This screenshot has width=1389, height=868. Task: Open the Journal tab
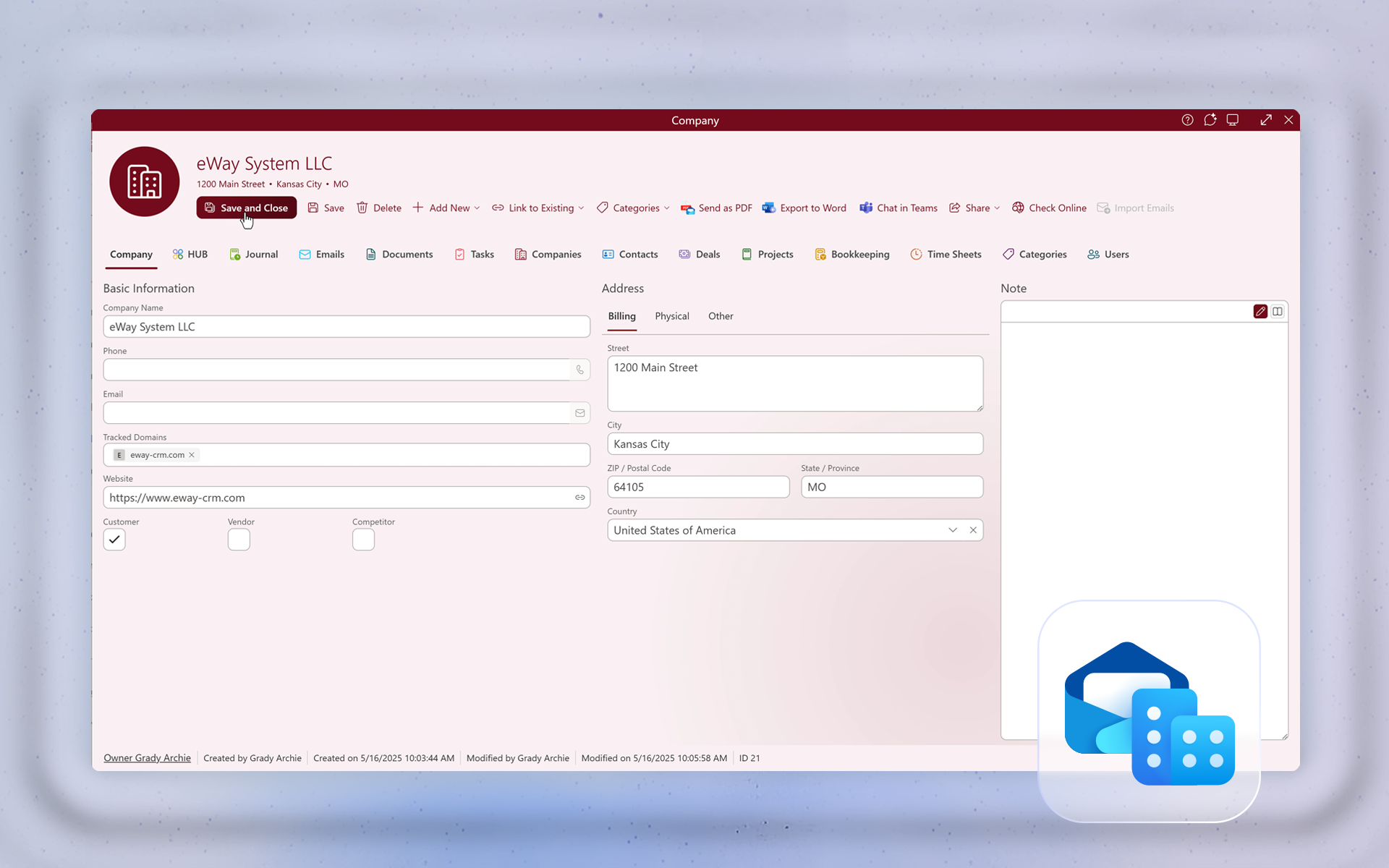[x=254, y=254]
